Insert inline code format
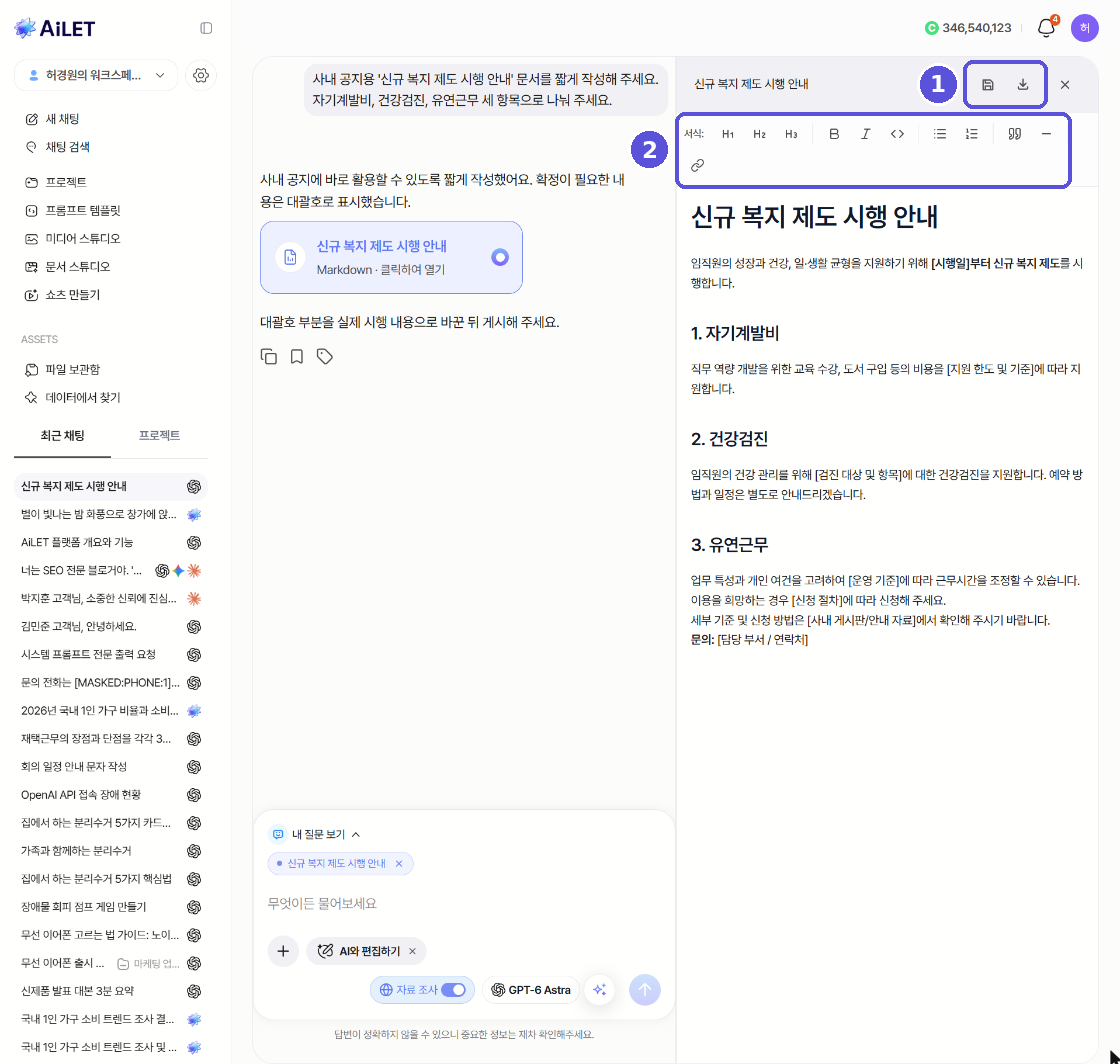Screen dimensions: 1120x1064 click(x=897, y=134)
